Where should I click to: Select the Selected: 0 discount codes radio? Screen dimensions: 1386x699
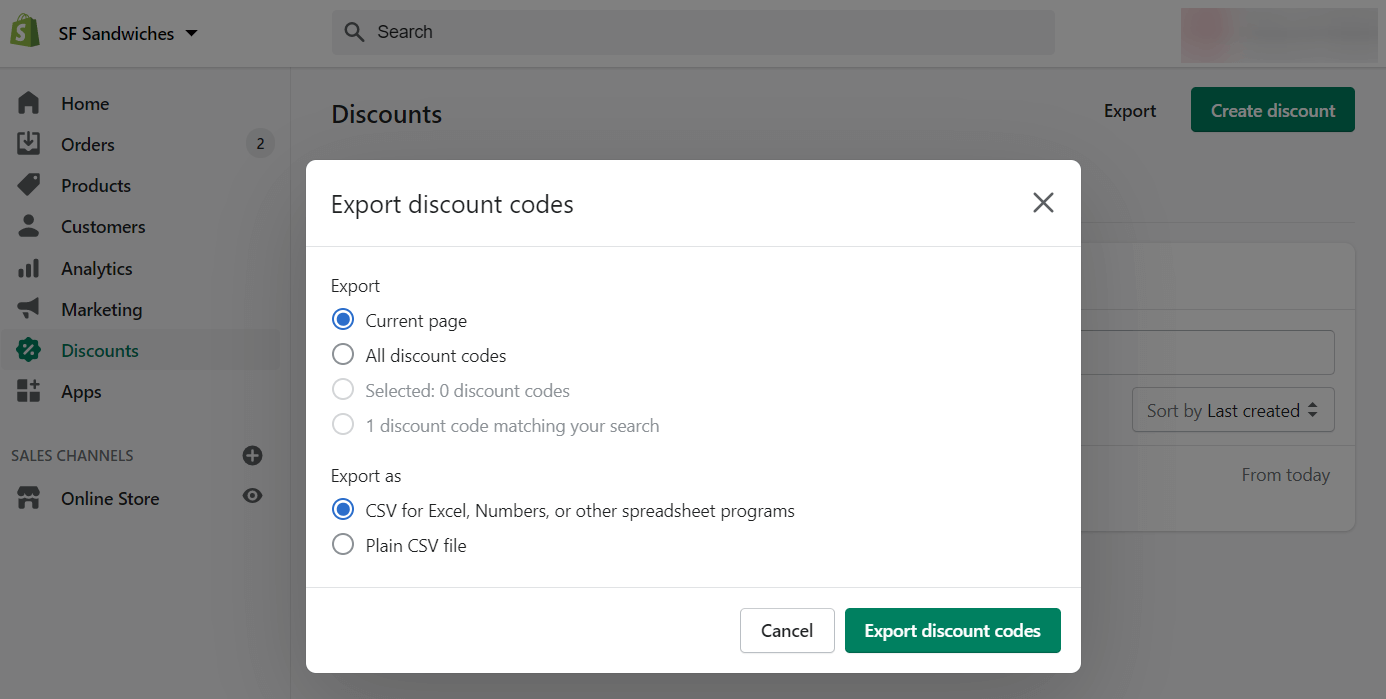[x=343, y=390]
